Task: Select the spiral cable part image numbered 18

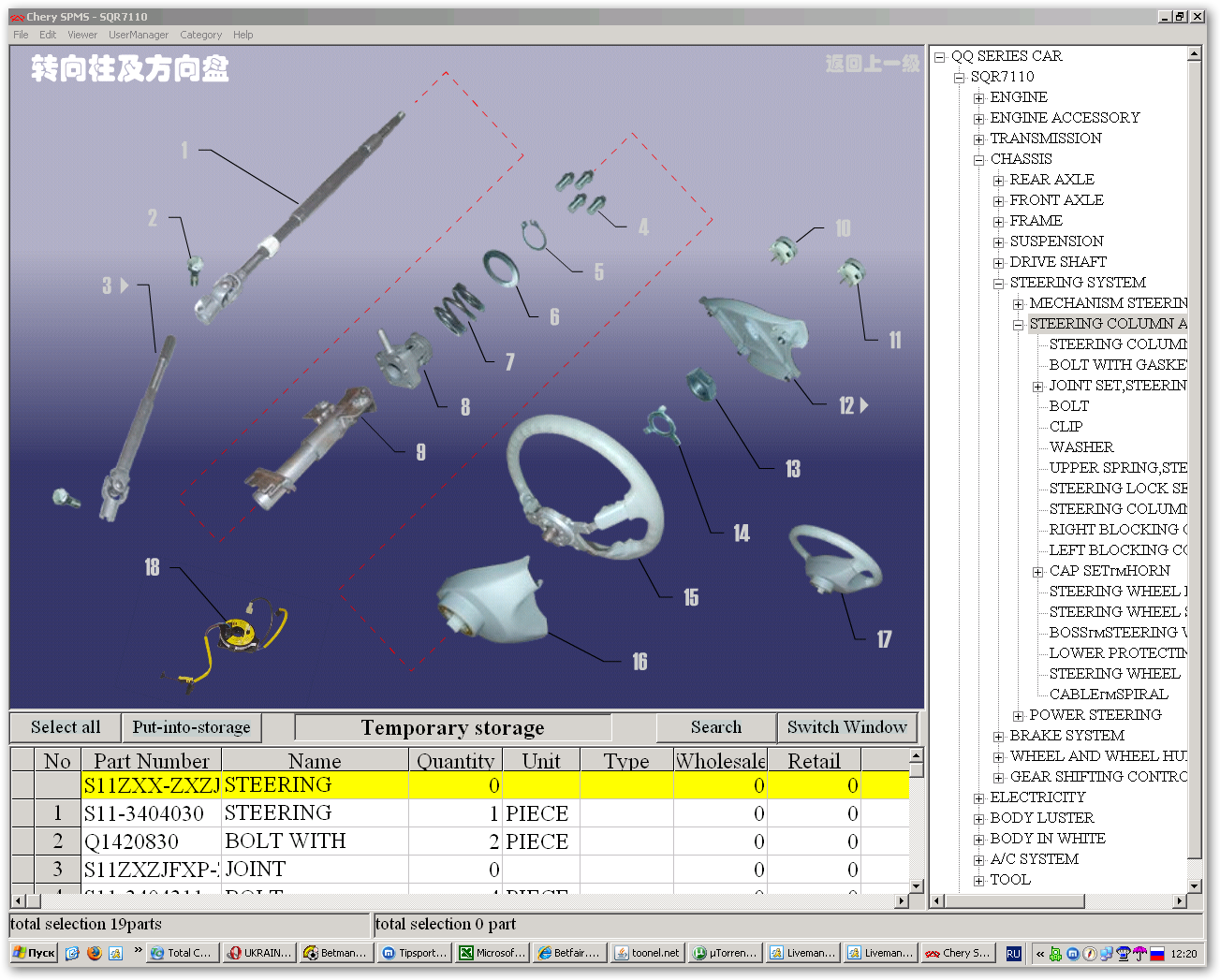Action: [x=242, y=639]
